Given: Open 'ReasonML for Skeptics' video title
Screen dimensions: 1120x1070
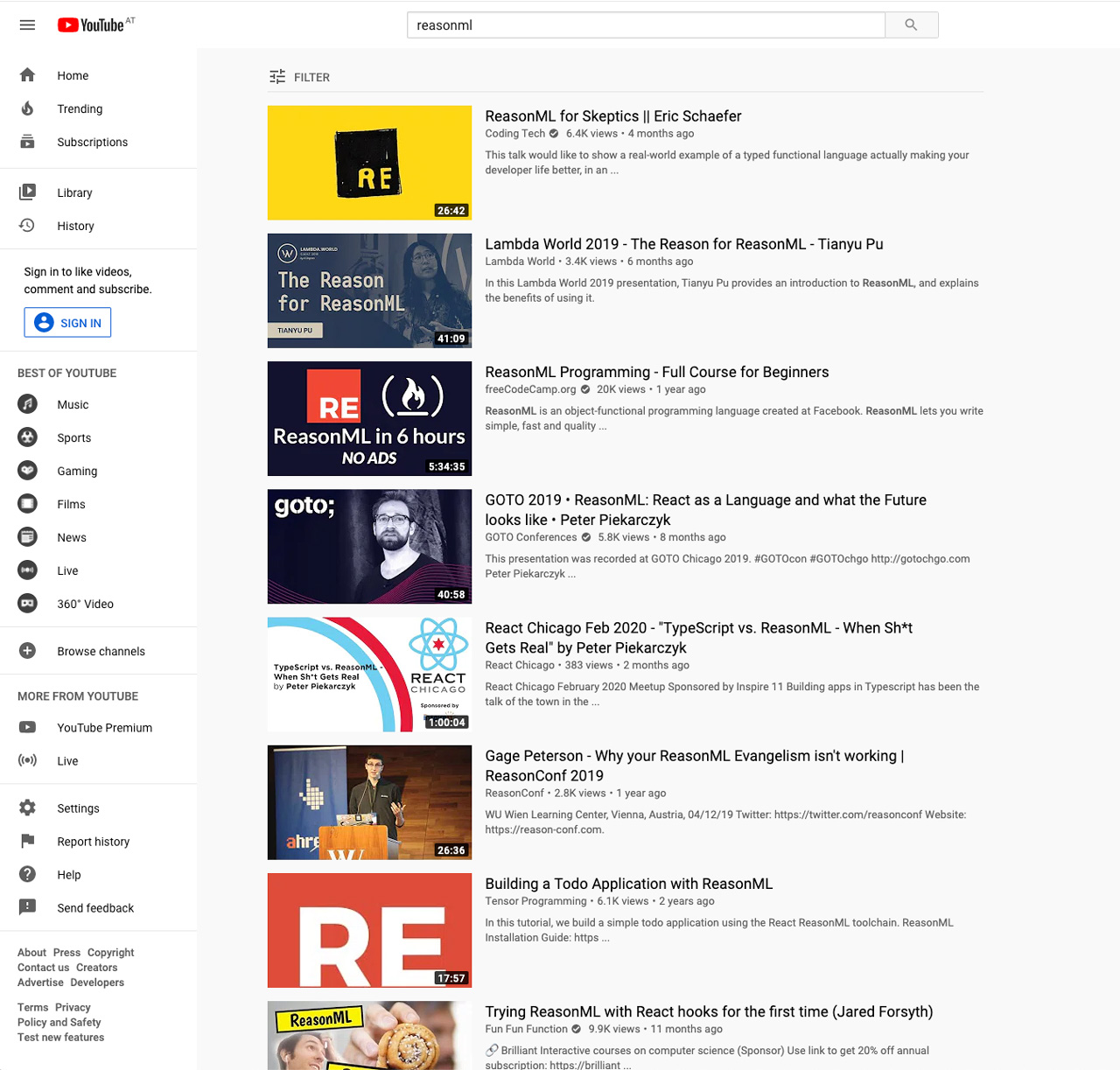Looking at the screenshot, I should [x=612, y=116].
